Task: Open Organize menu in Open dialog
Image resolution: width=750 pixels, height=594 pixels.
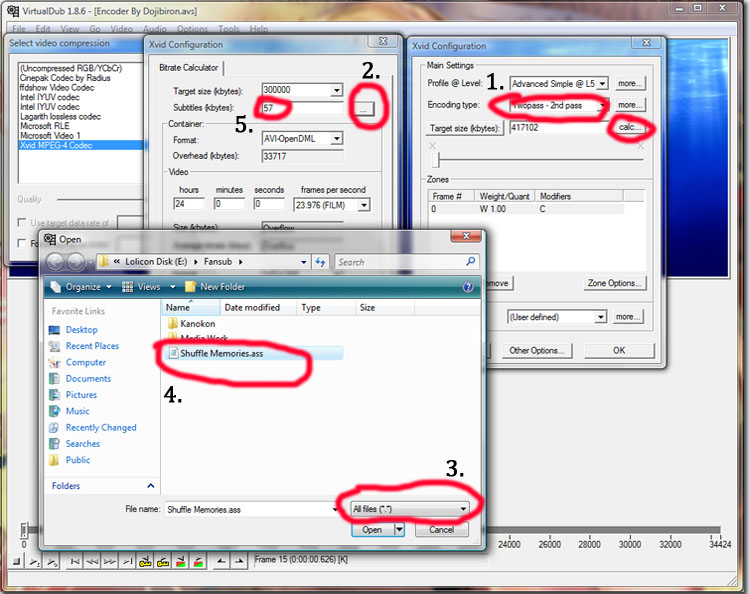Action: (x=82, y=286)
